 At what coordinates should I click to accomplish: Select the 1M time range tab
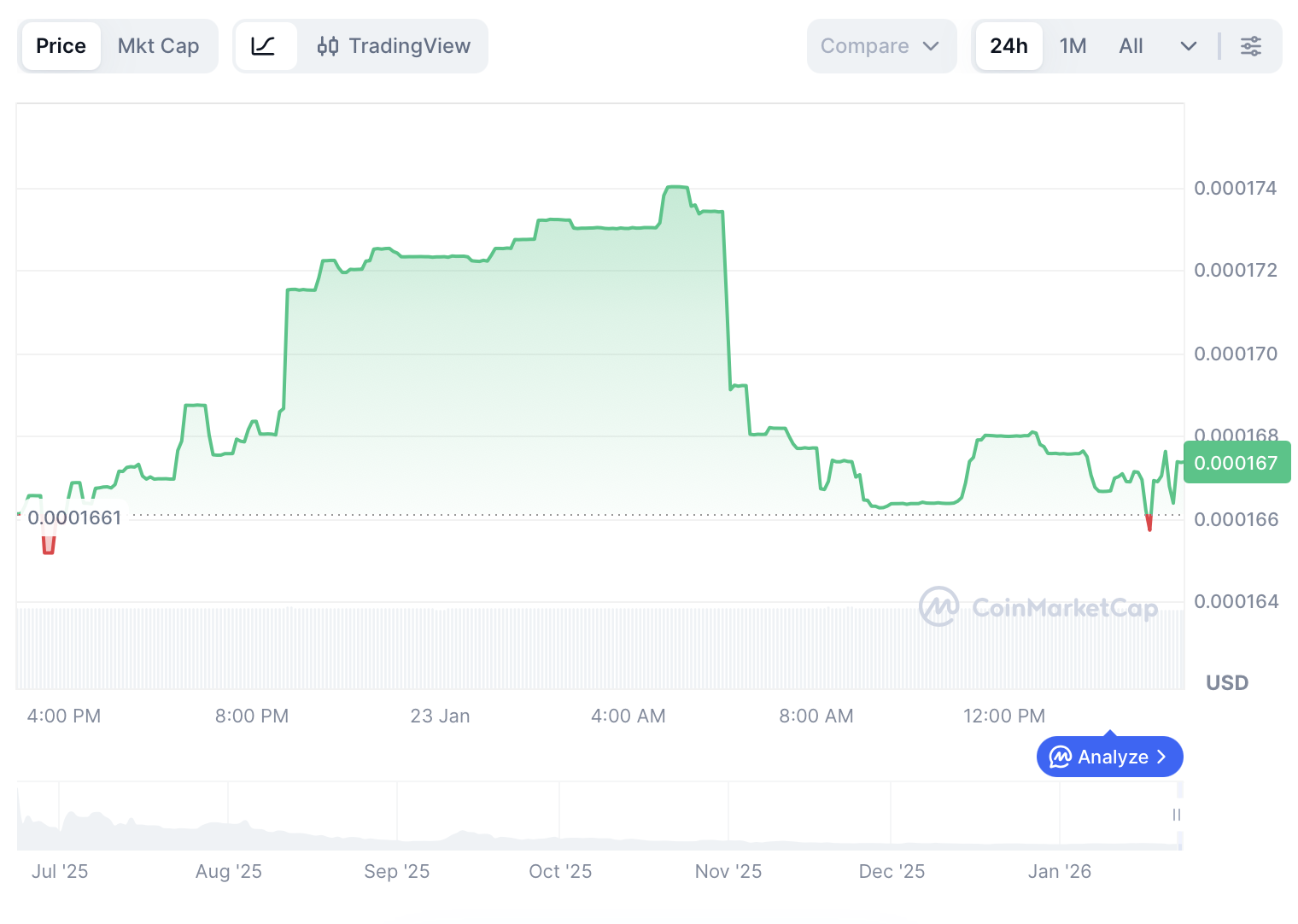1073,46
